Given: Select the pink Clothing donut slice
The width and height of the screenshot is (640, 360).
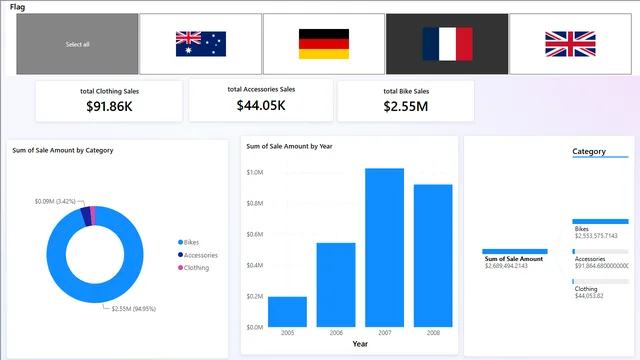Looking at the screenshot, I should (x=93, y=216).
